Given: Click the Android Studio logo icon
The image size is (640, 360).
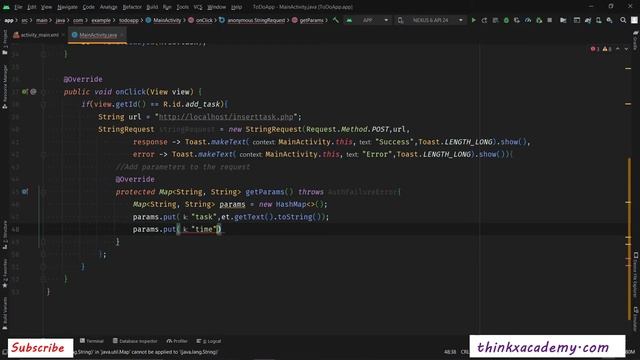Looking at the screenshot, I should [x=6, y=7].
